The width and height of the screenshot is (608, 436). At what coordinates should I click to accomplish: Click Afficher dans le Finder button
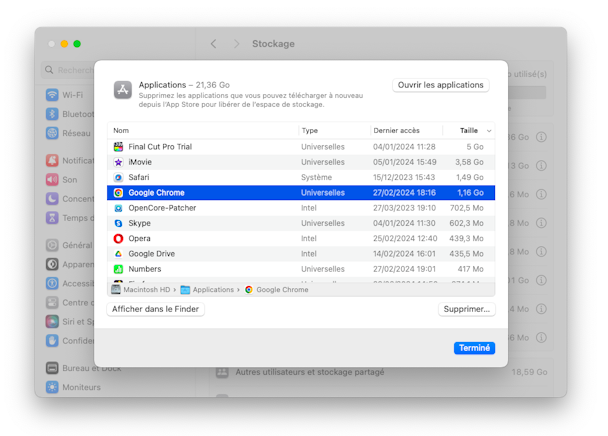click(x=155, y=309)
